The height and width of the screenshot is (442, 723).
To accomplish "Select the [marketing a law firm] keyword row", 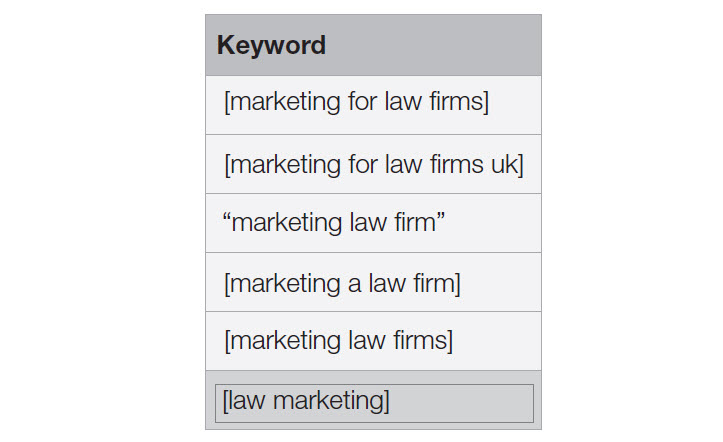I will (x=373, y=282).
